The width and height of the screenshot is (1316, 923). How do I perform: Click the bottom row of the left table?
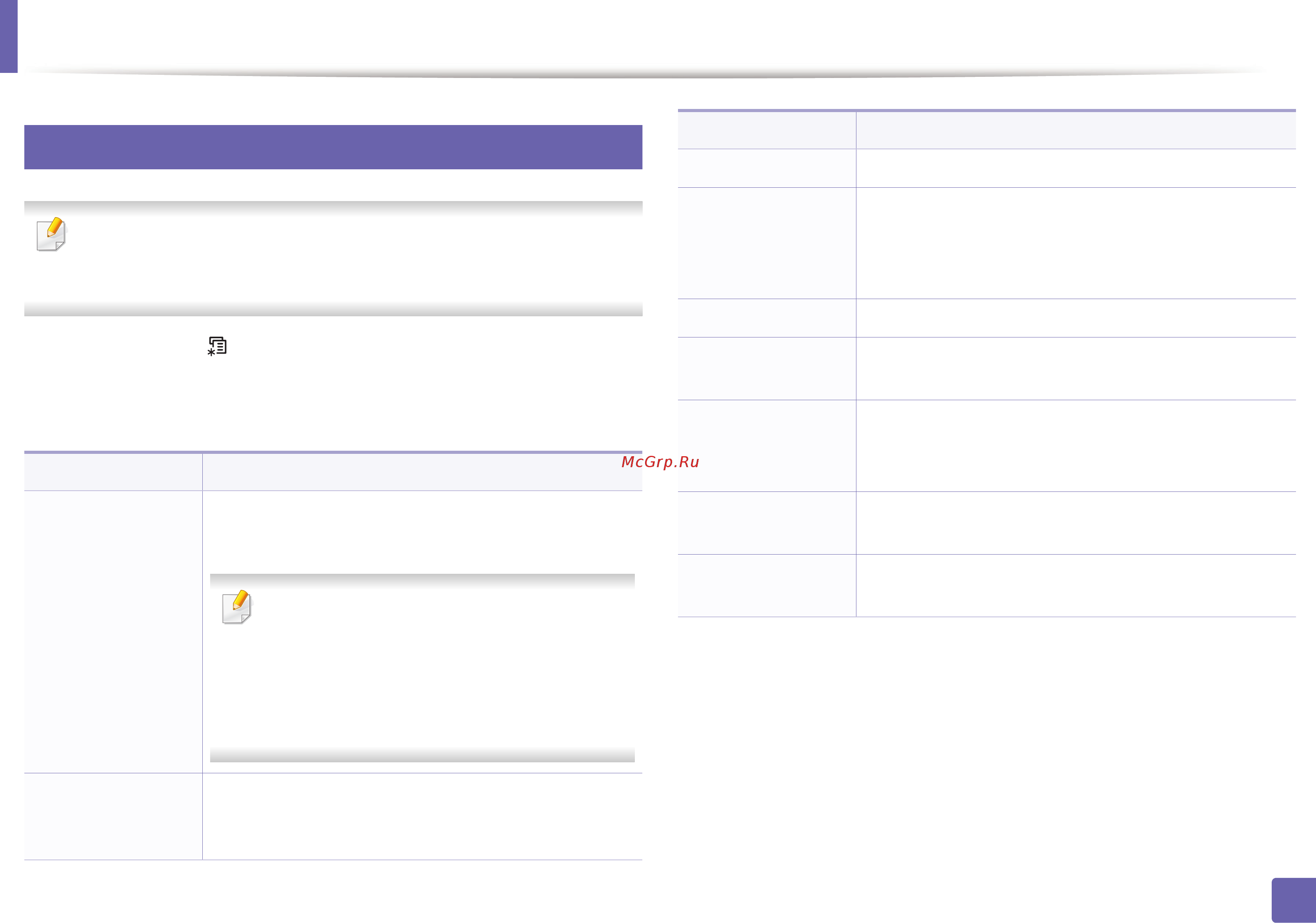coord(333,816)
